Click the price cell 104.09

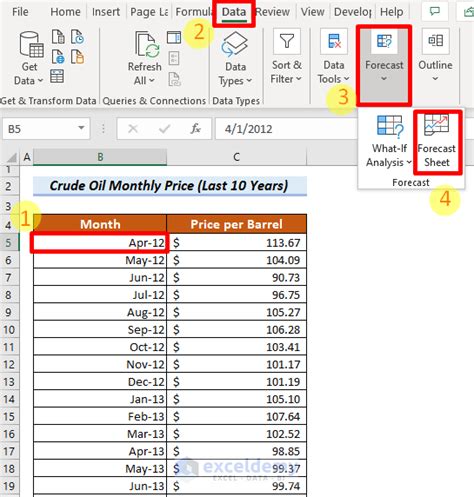(236, 260)
